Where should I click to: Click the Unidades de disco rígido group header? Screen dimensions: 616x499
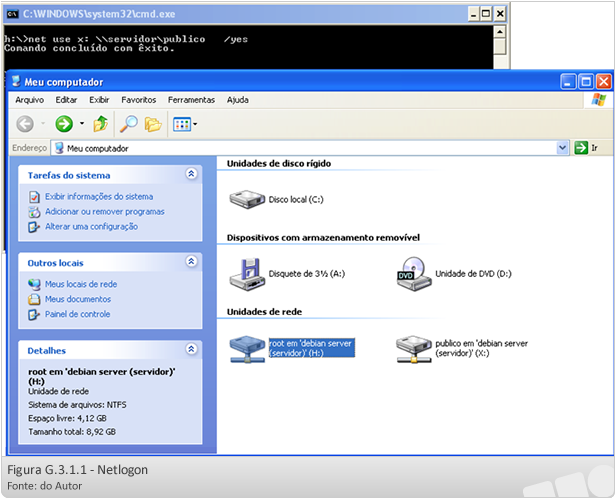[x=279, y=164]
